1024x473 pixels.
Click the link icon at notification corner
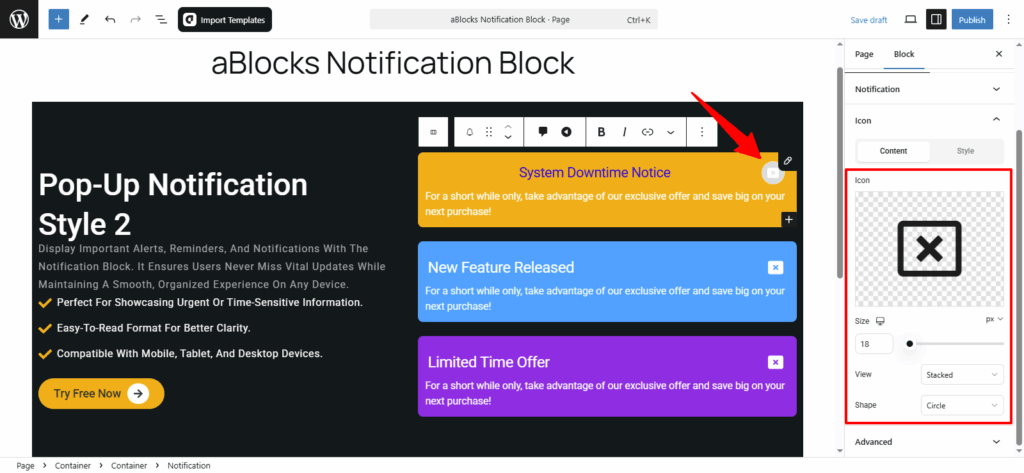[x=788, y=161]
